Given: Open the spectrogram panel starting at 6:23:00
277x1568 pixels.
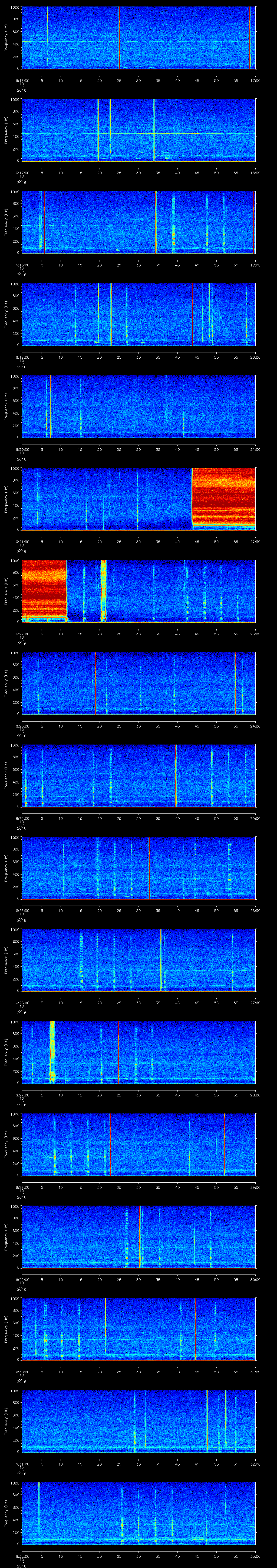Looking at the screenshot, I should coord(138,683).
